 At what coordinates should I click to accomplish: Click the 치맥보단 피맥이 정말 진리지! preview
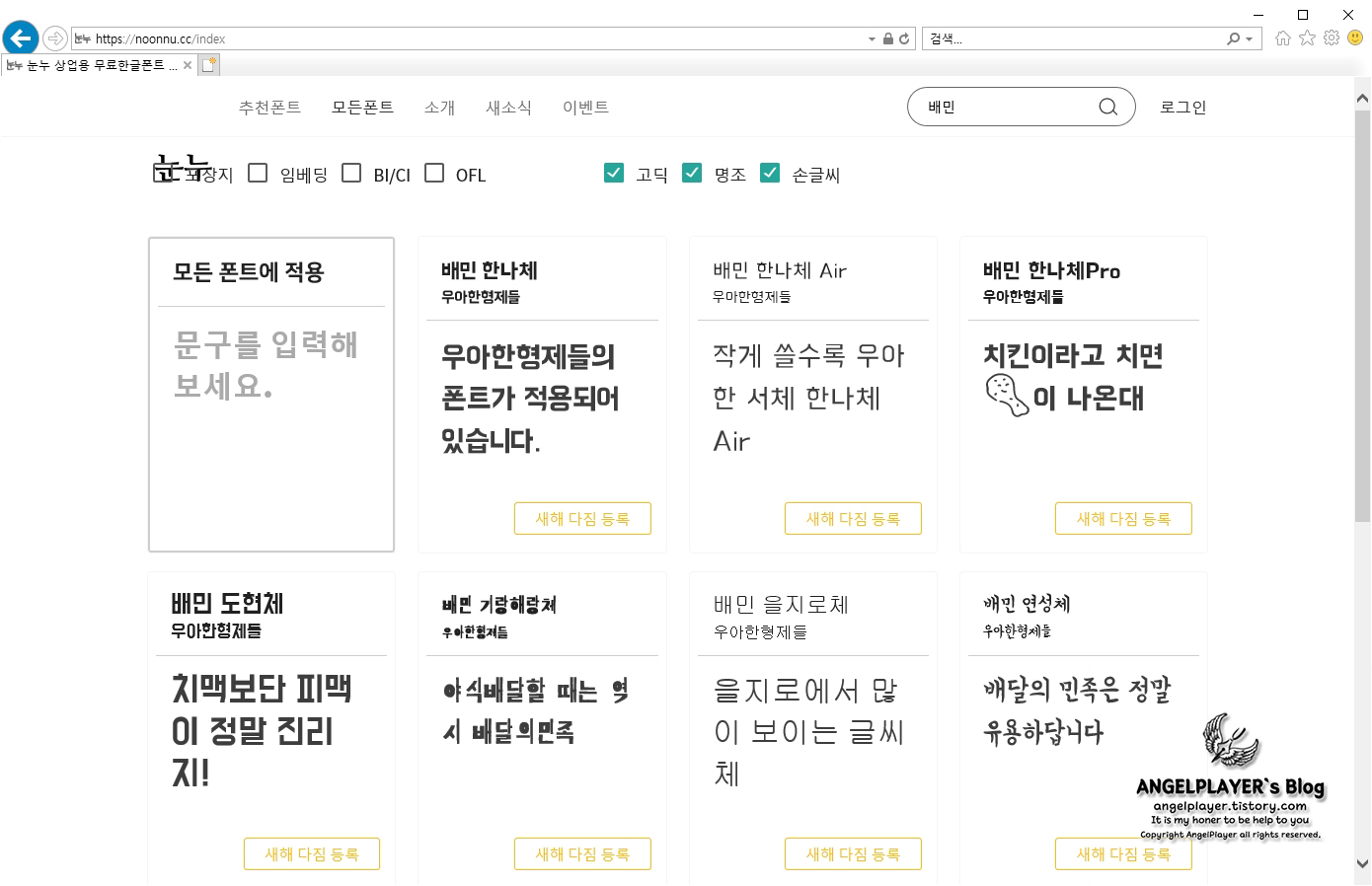tap(262, 730)
